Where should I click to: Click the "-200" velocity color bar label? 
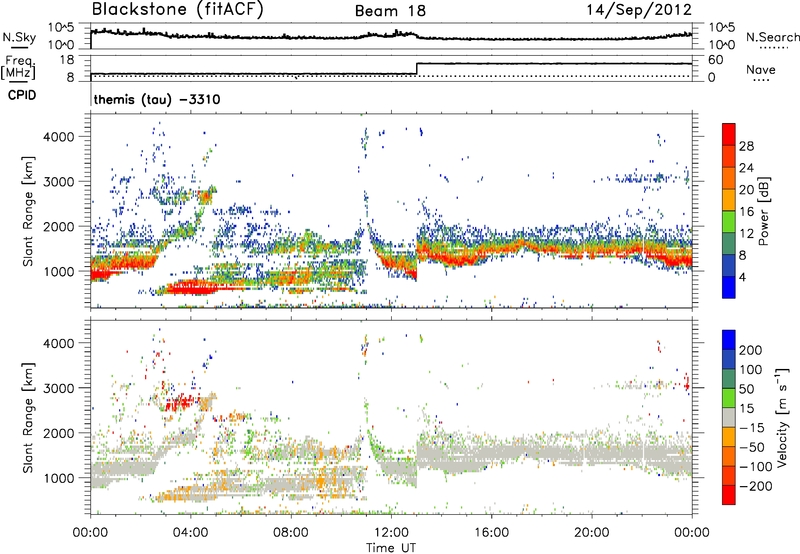[x=756, y=486]
